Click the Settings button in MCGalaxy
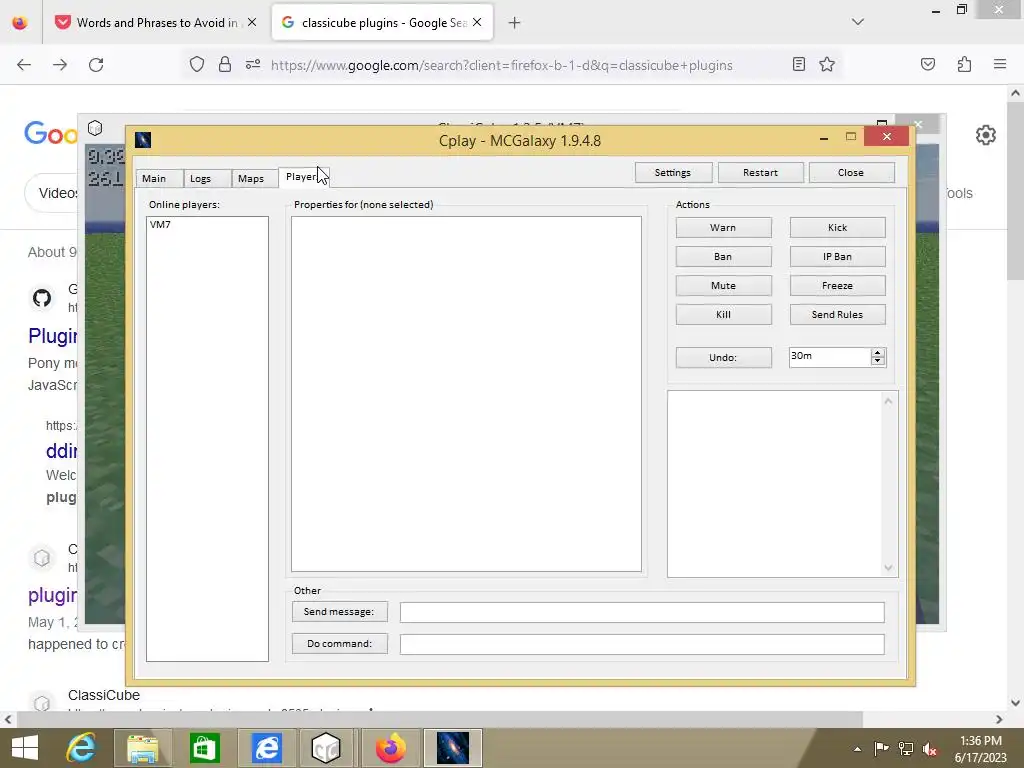Image resolution: width=1024 pixels, height=768 pixels. tap(673, 172)
